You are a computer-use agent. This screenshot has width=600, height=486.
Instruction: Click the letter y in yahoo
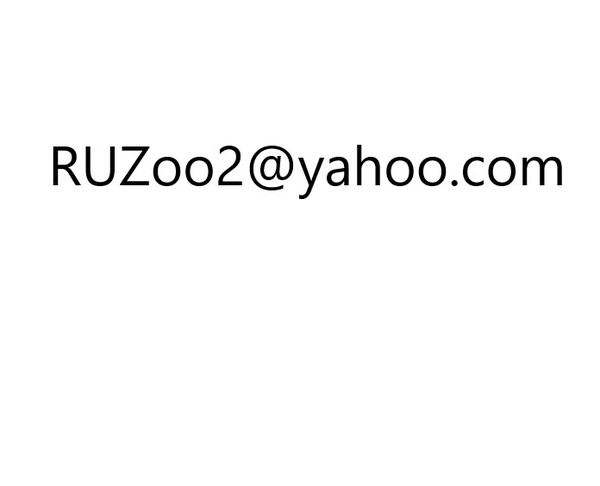pyautogui.click(x=311, y=178)
